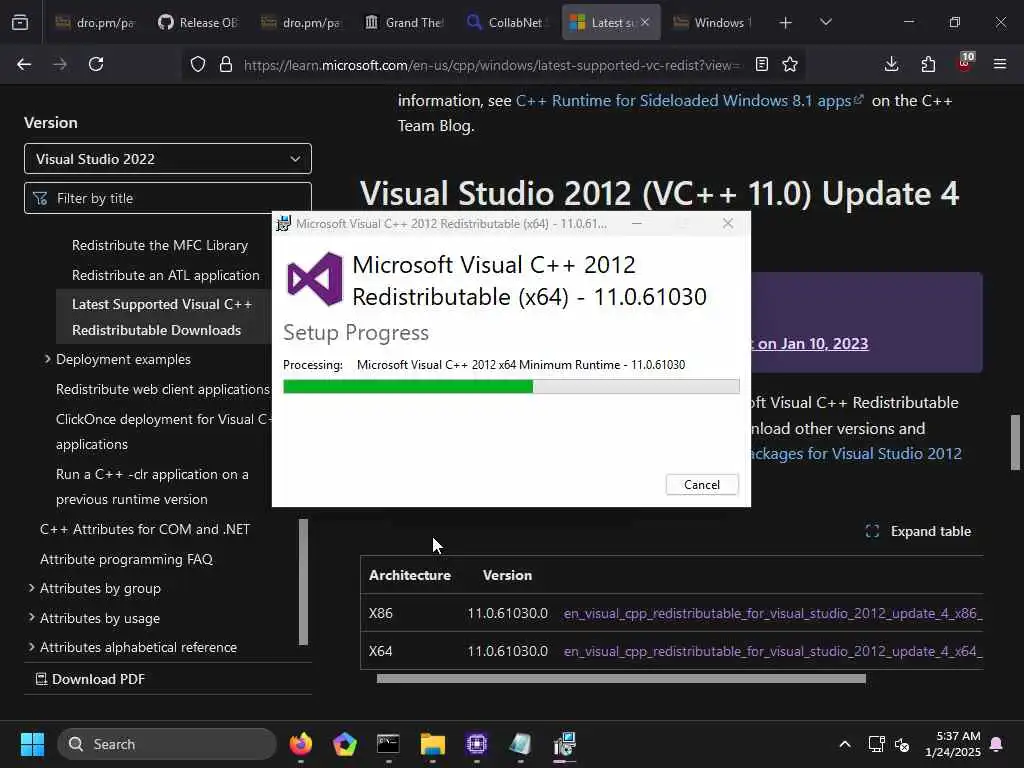This screenshot has width=1024, height=768.
Task: Open Redistribute the MFC Library article
Action: (x=160, y=246)
